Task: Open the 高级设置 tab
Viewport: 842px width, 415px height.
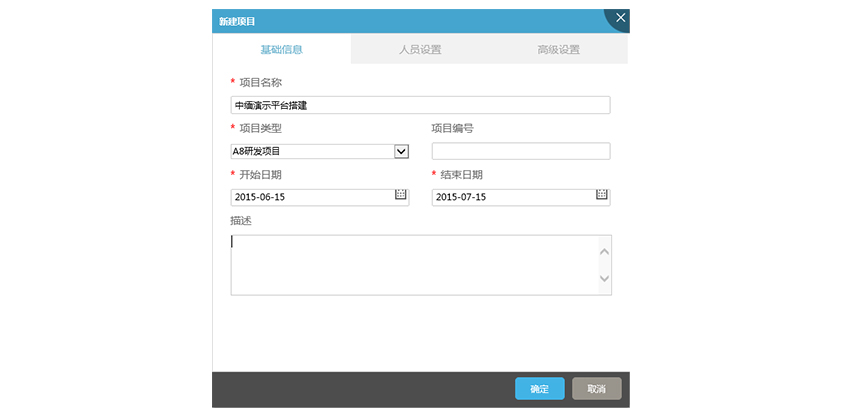Action: click(x=558, y=49)
